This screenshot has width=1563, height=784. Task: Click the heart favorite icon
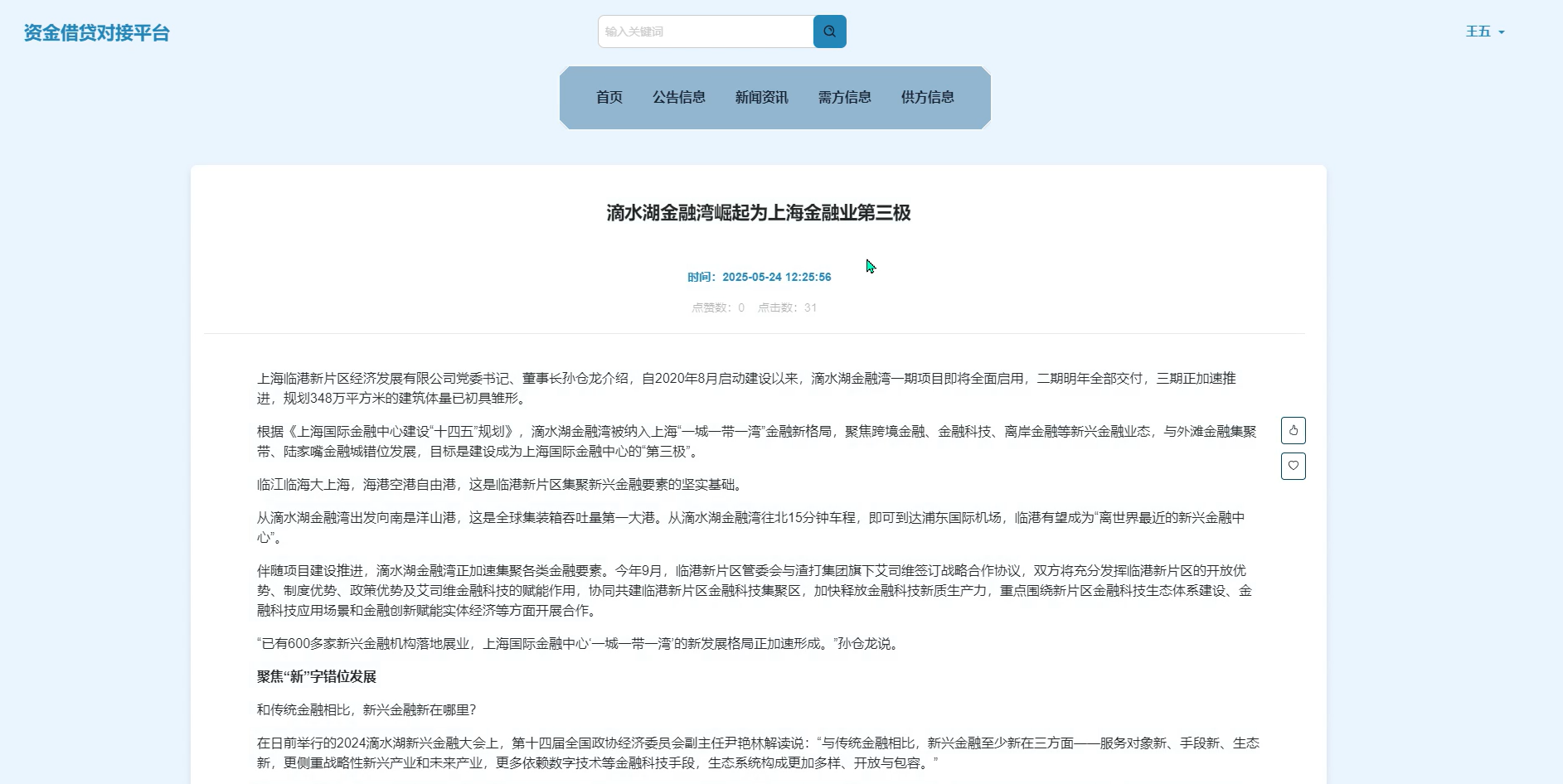1294,466
